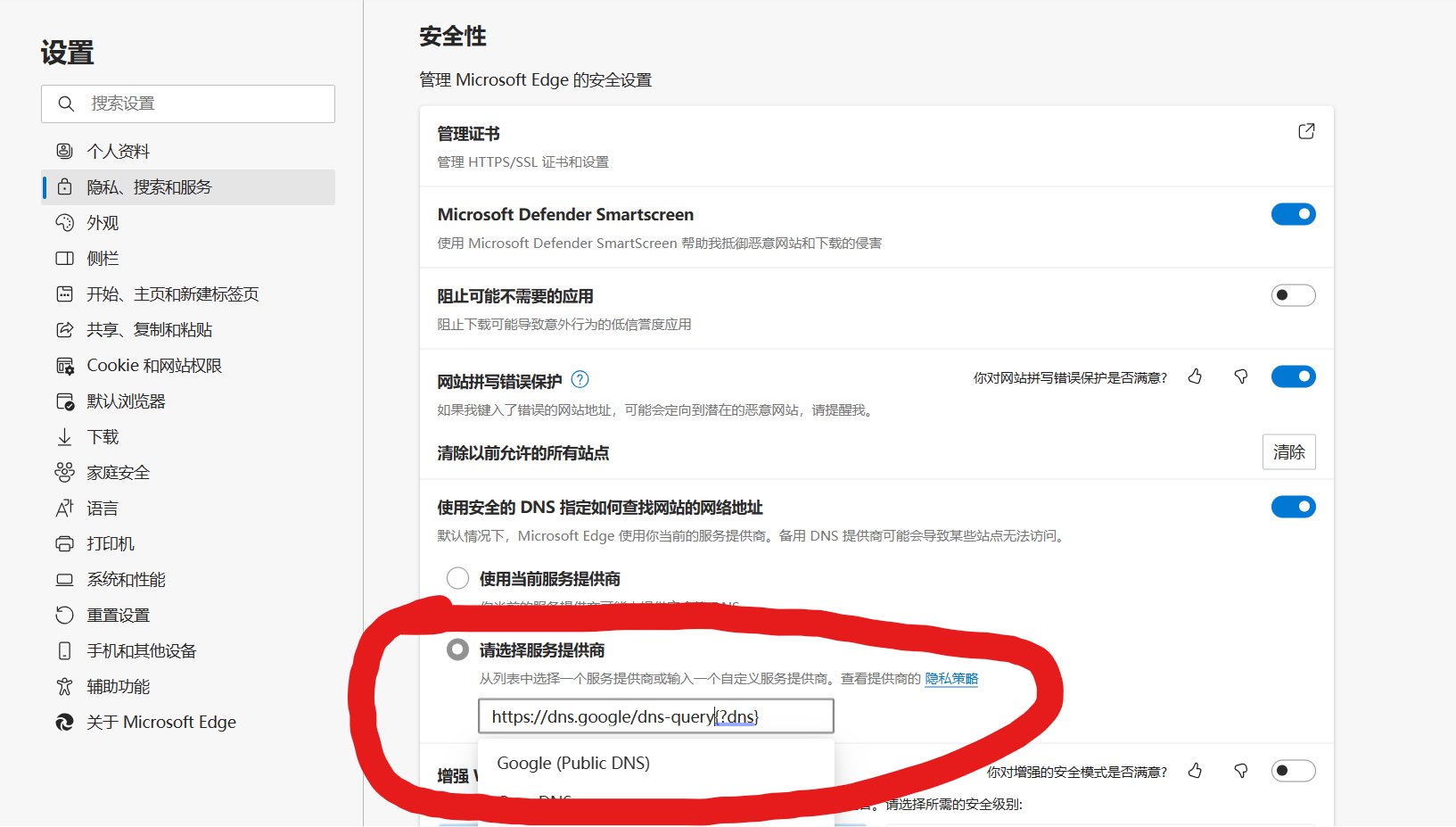
Task: Click the 开始、主页和新建标签页 icon
Action: click(x=64, y=294)
